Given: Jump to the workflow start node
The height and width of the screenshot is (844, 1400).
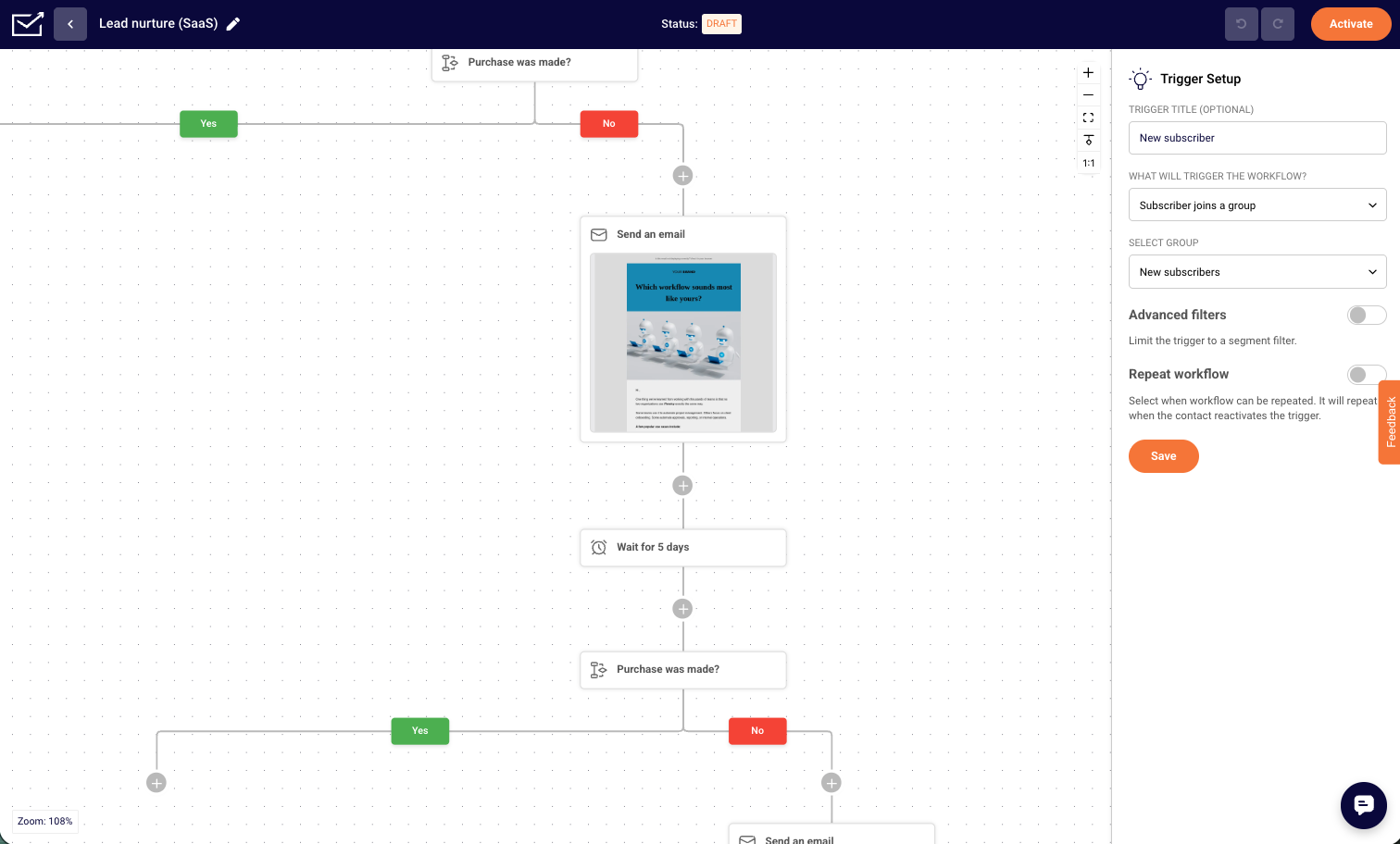Looking at the screenshot, I should tap(1089, 141).
